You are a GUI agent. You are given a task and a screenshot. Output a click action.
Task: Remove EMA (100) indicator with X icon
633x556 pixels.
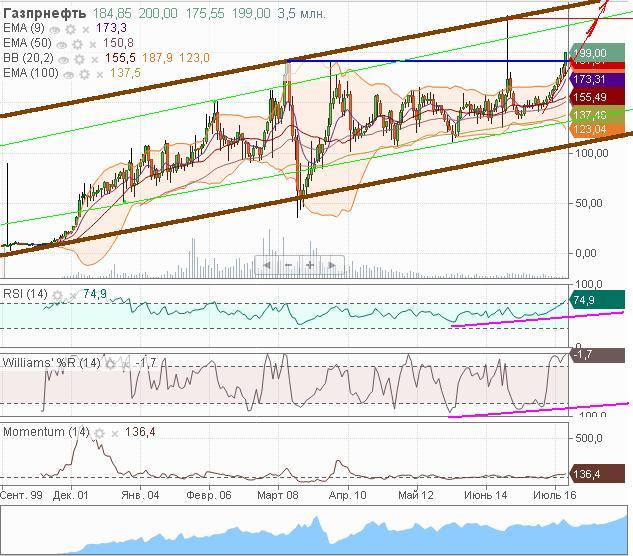100,75
